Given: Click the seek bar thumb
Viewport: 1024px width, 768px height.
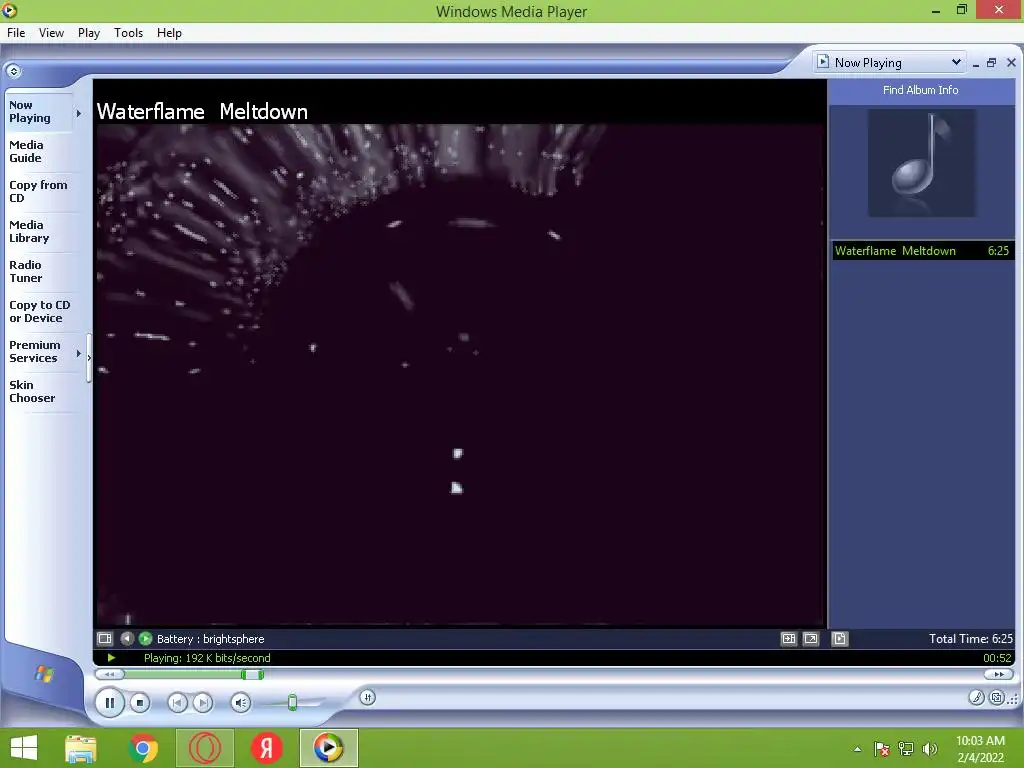Looking at the screenshot, I should click(252, 675).
